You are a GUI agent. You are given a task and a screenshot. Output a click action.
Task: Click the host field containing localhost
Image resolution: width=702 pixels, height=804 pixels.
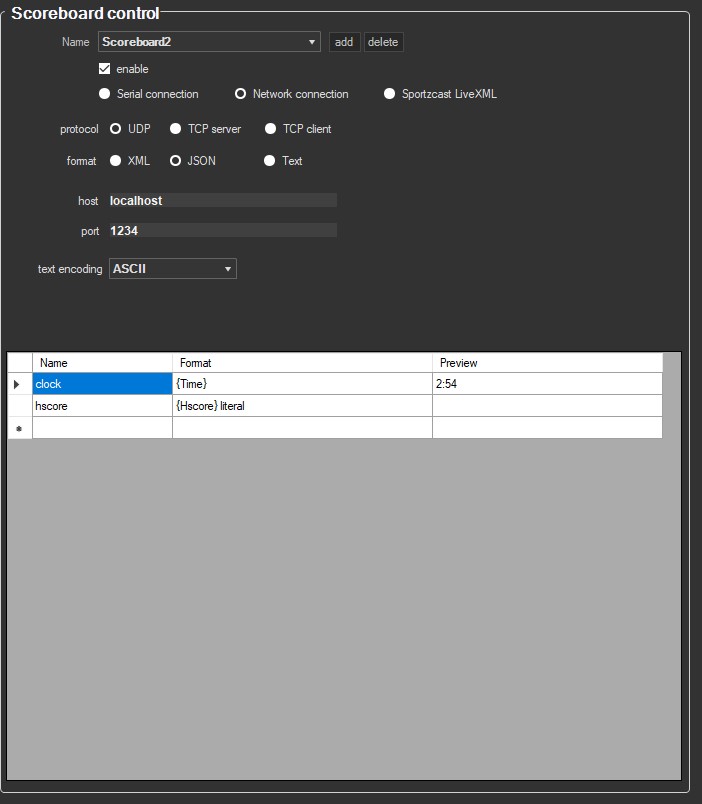click(222, 201)
